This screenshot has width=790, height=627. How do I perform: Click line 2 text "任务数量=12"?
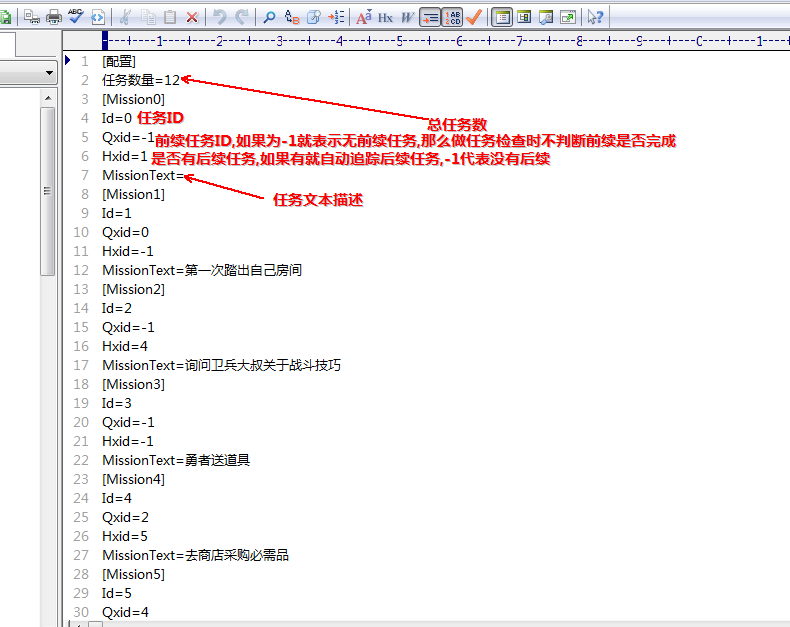[x=141, y=80]
